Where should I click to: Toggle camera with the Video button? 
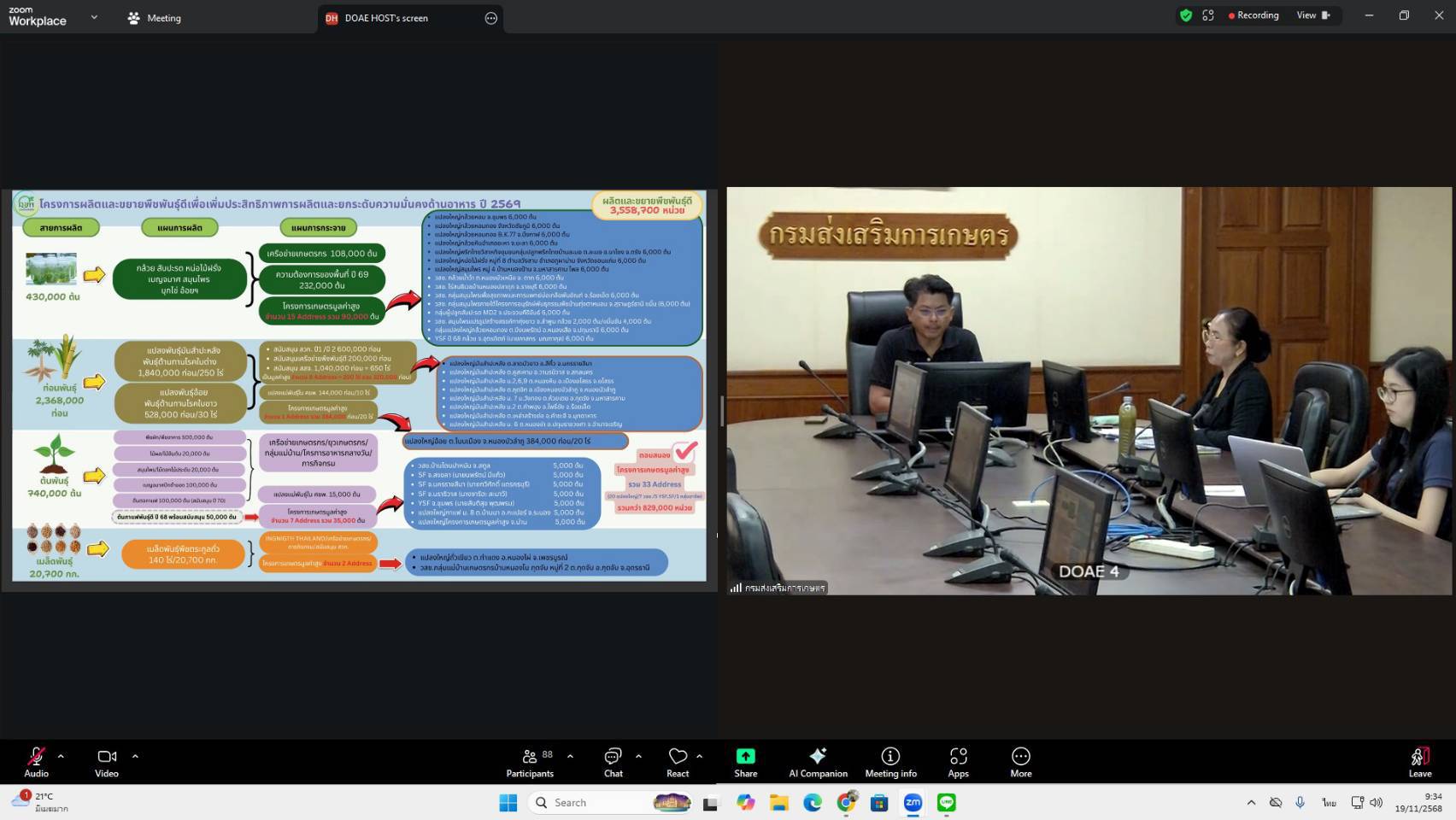pos(107,761)
